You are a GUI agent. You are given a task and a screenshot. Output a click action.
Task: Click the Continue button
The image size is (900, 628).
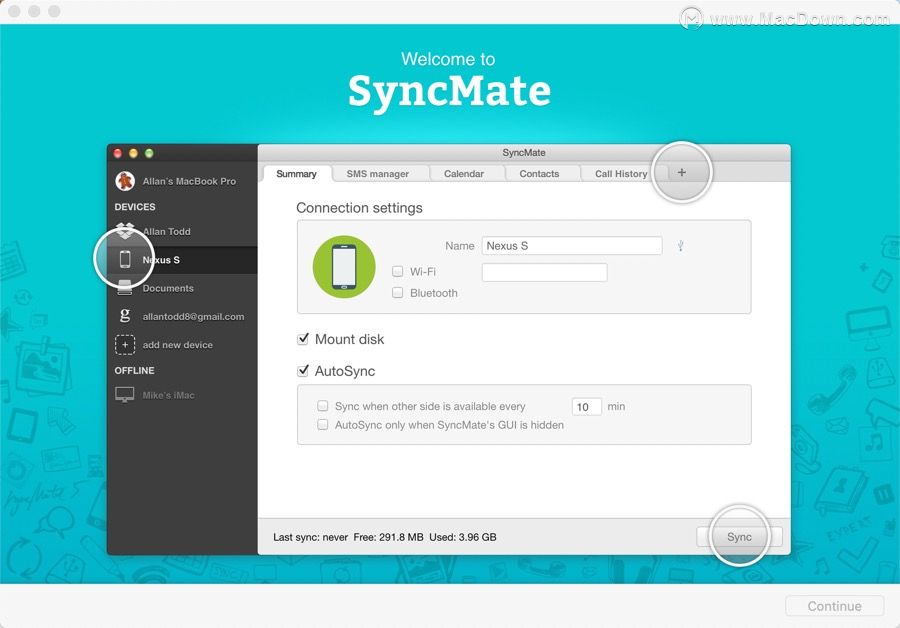834,606
